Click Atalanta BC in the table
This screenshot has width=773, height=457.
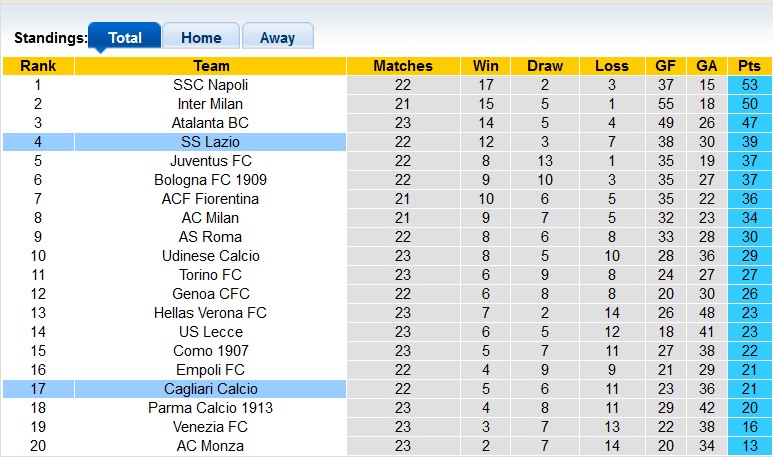coord(210,123)
